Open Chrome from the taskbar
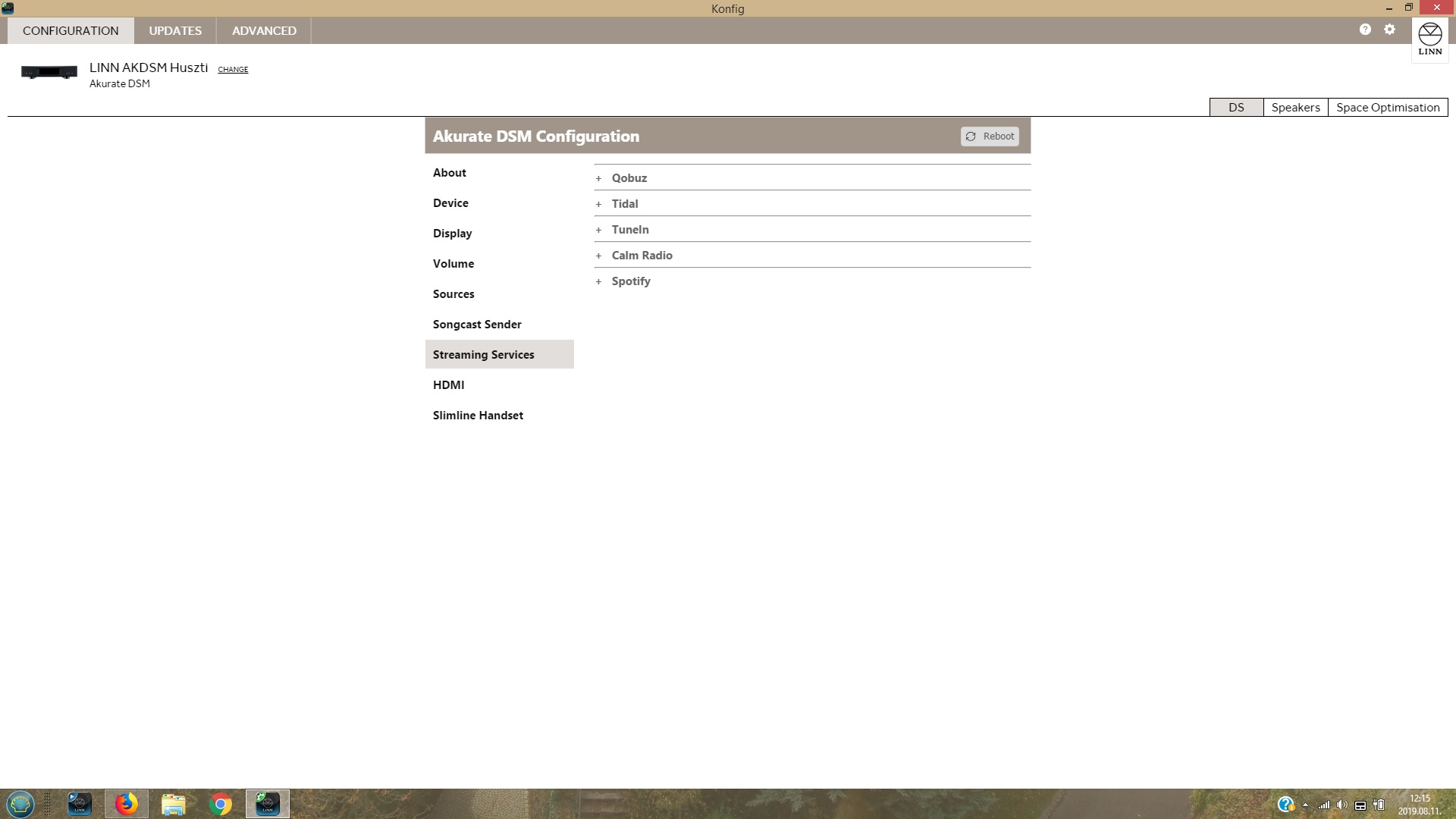Image resolution: width=1456 pixels, height=819 pixels. (x=221, y=804)
